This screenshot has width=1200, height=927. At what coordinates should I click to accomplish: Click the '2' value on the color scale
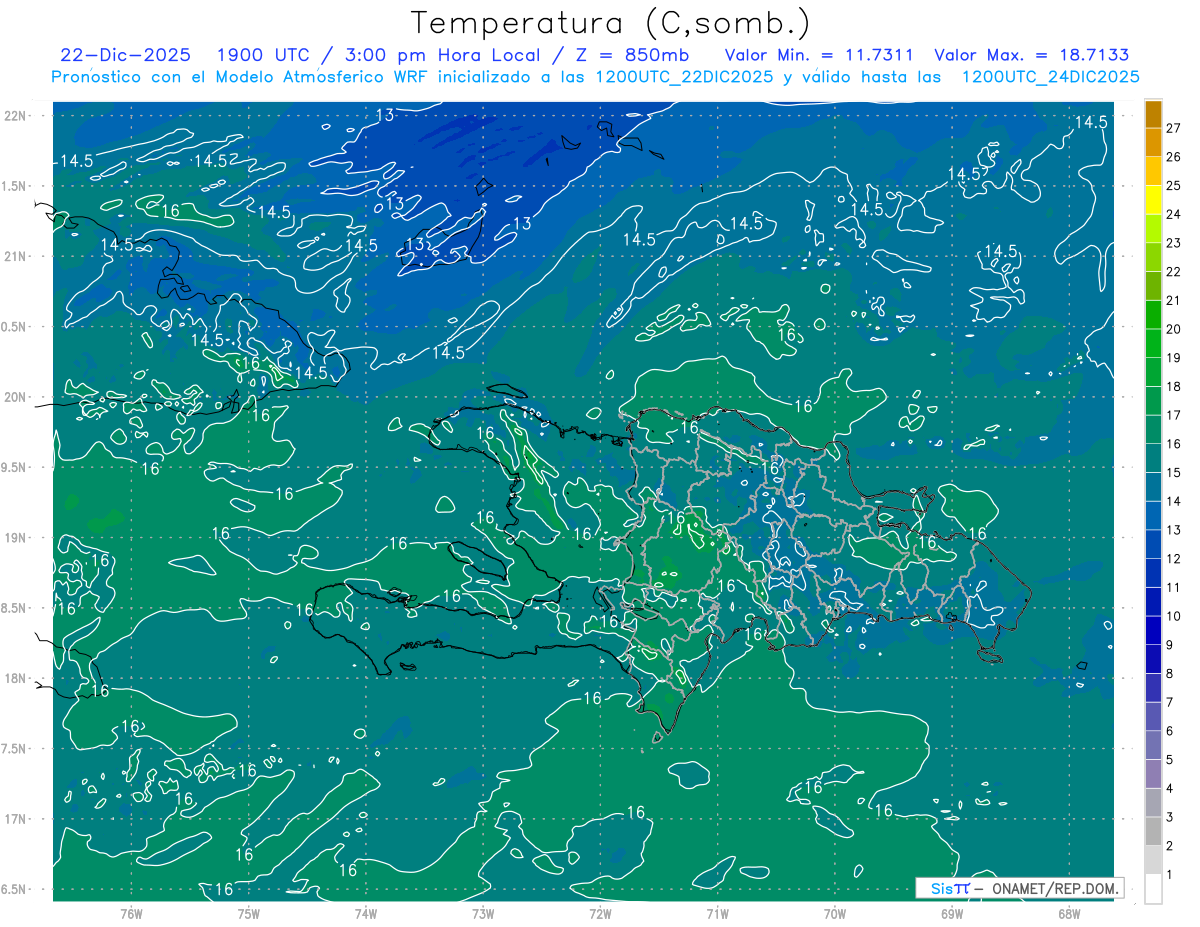[x=1171, y=847]
